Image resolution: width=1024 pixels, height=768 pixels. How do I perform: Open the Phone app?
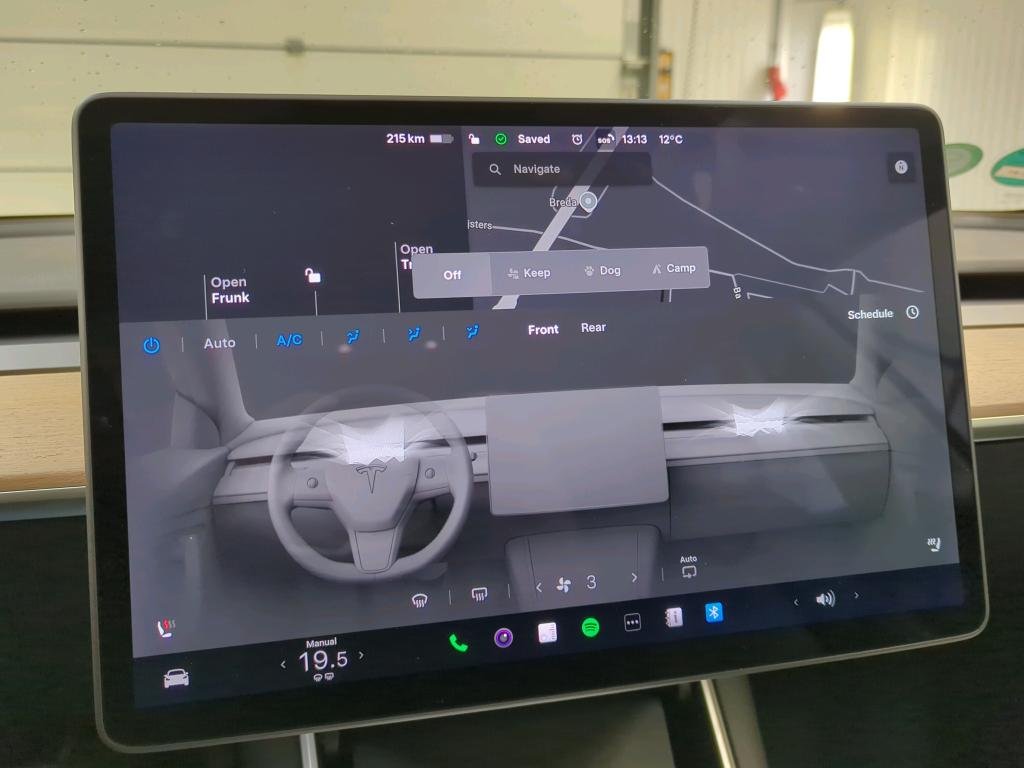tap(458, 642)
